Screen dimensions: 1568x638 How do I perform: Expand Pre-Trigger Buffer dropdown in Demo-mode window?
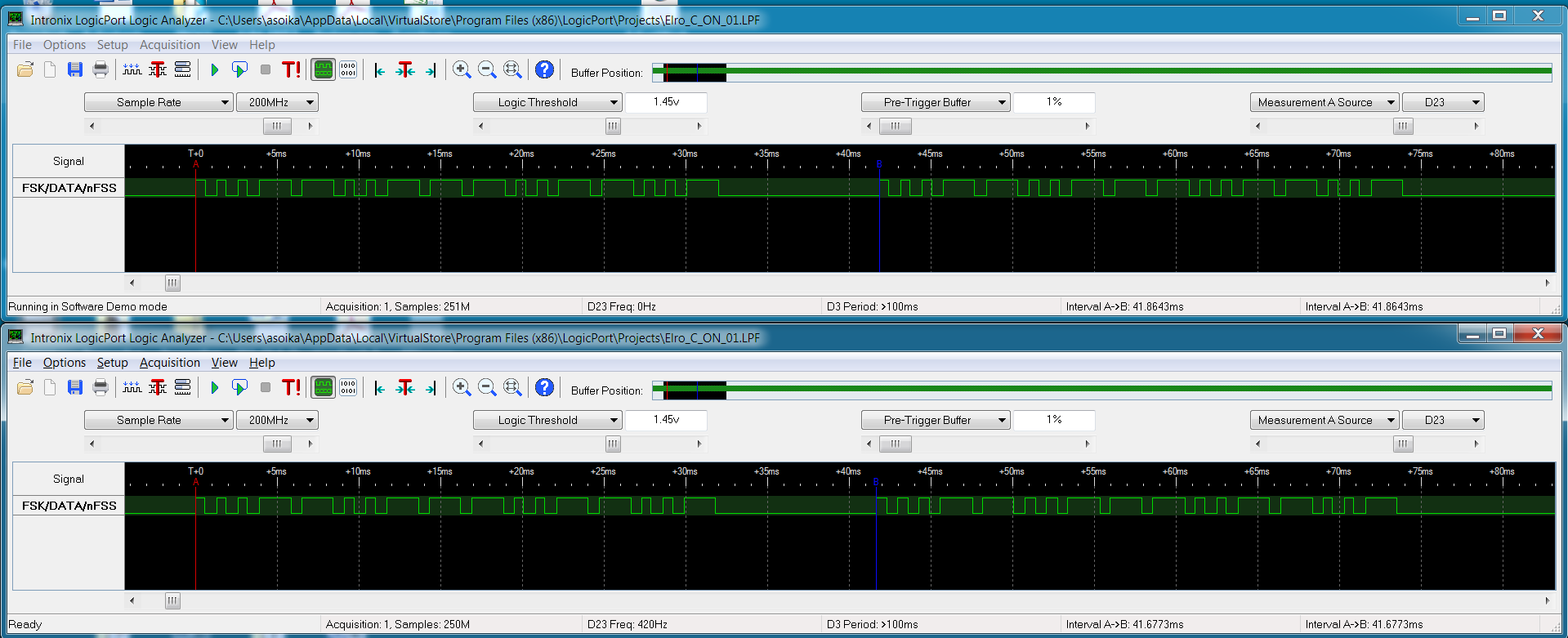coord(936,102)
